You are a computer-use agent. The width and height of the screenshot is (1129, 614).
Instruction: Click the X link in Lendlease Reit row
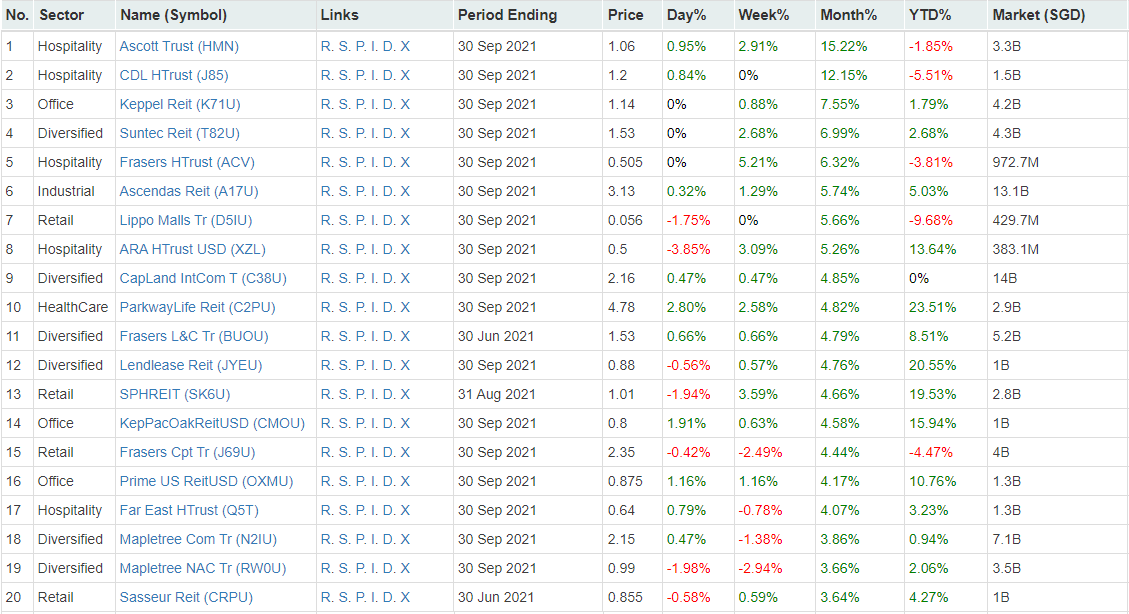tap(405, 365)
